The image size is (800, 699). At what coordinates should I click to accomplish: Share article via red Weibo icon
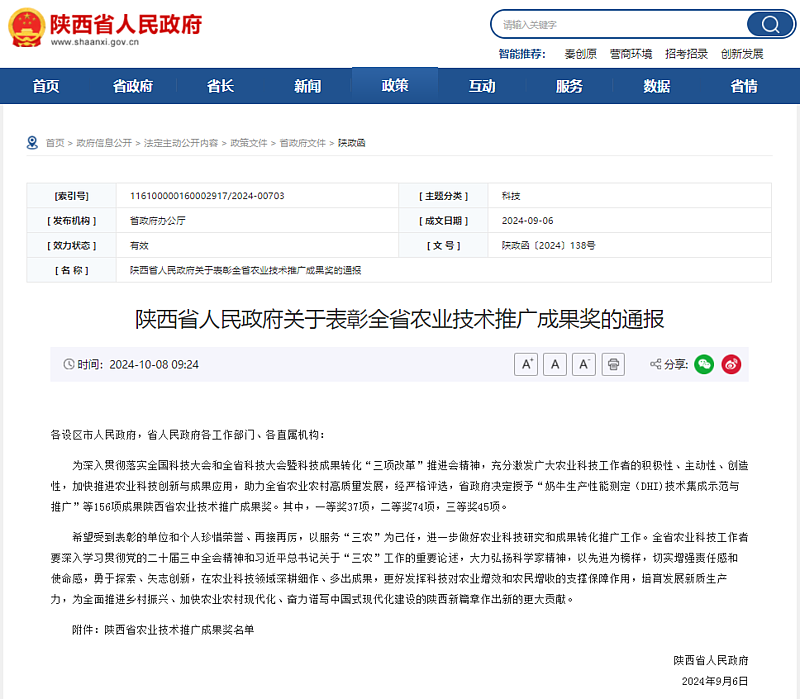coord(732,364)
